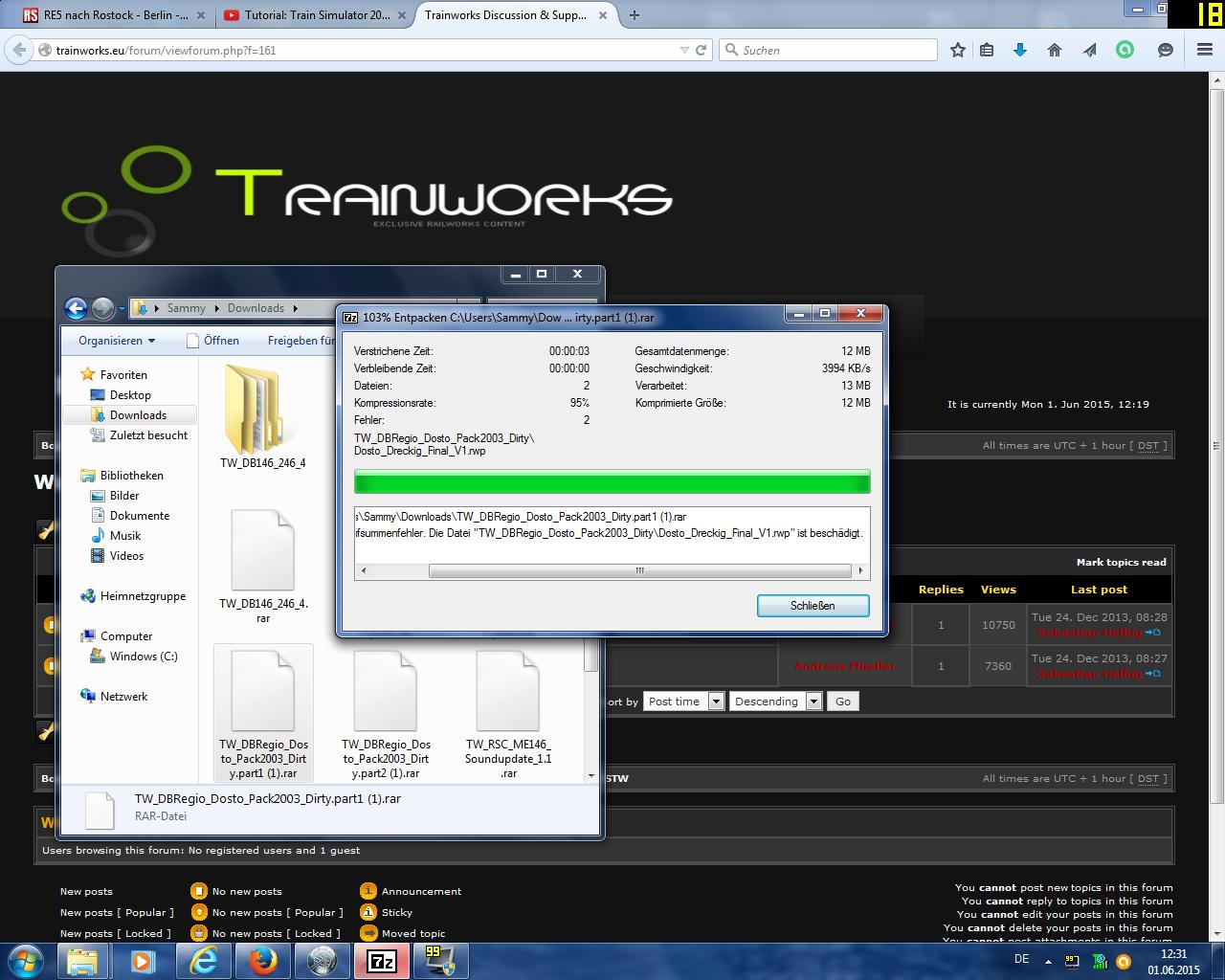Open Windows Explorer from the taskbar
Screen dimensions: 1225x980
[x=83, y=960]
